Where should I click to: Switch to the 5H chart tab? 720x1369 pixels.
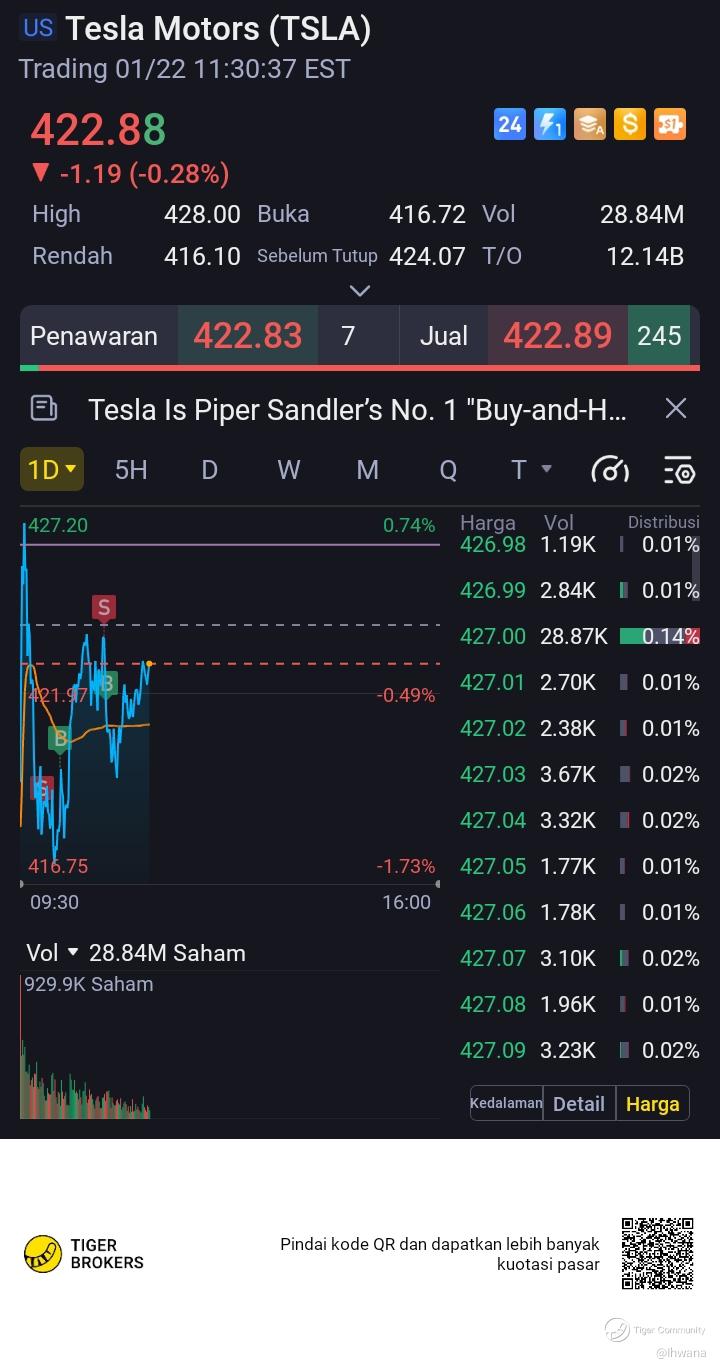[x=131, y=469]
